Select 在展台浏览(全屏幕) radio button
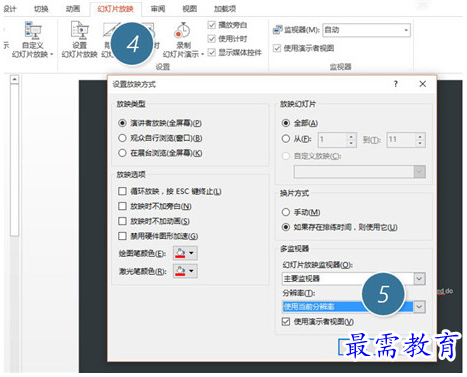 pyautogui.click(x=122, y=153)
